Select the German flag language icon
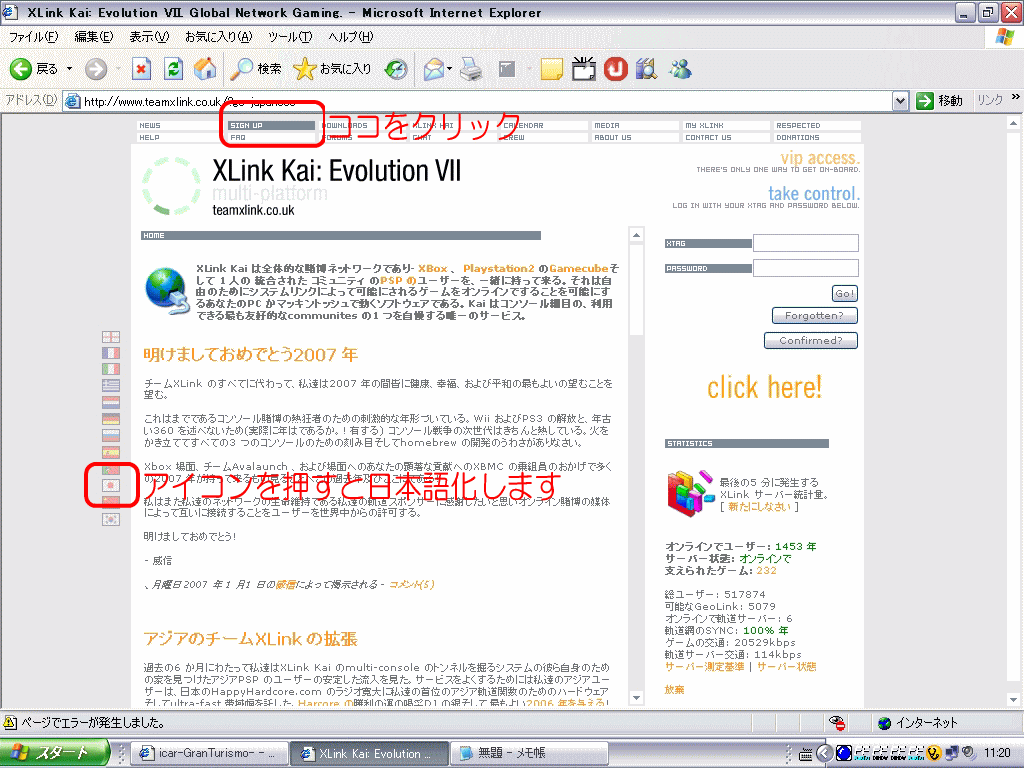This screenshot has height=768, width=1024. point(111,419)
